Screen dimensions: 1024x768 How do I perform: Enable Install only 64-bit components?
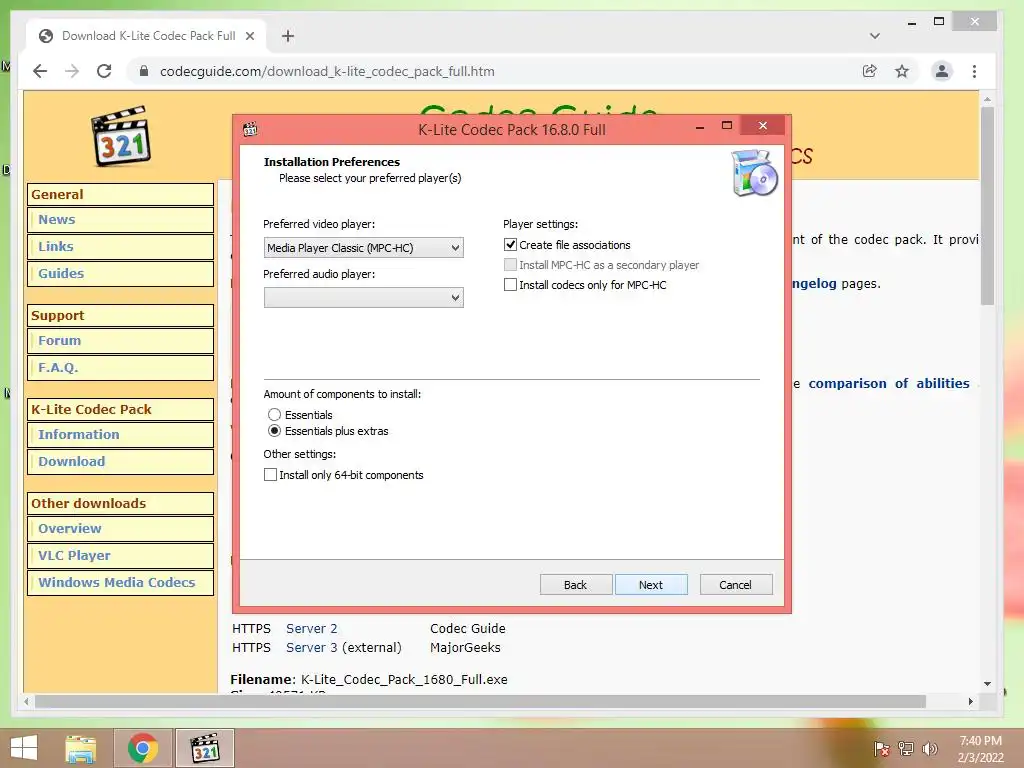270,475
